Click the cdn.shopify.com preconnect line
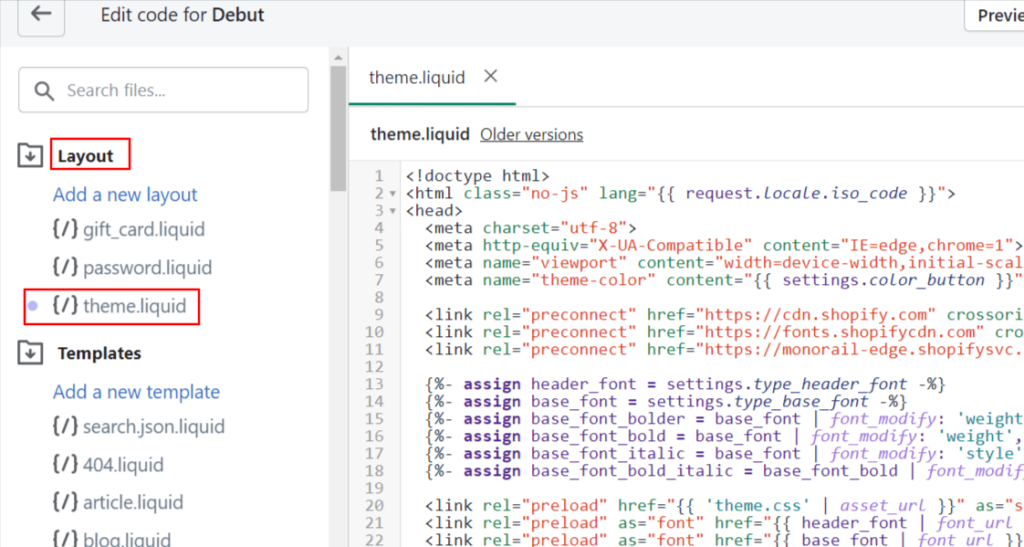This screenshot has width=1024, height=547. 724,315
